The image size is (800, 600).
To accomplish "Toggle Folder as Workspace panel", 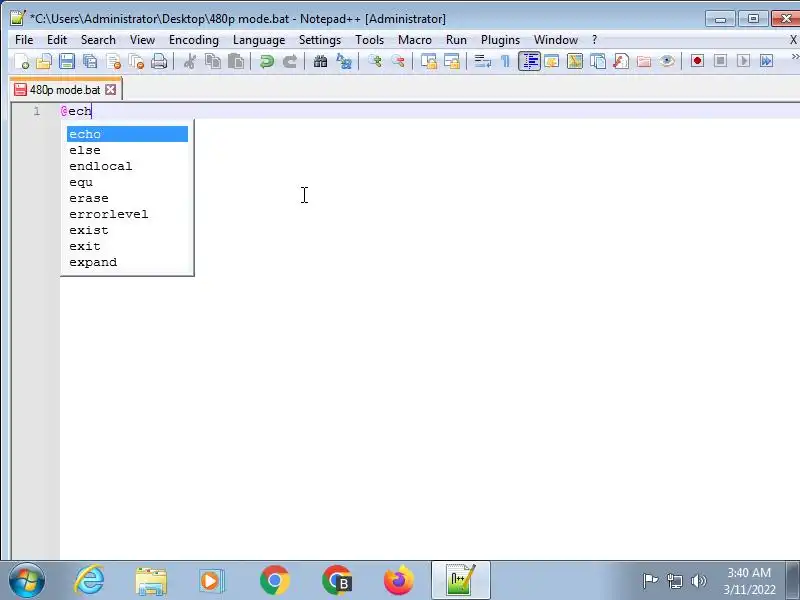I will 644,62.
